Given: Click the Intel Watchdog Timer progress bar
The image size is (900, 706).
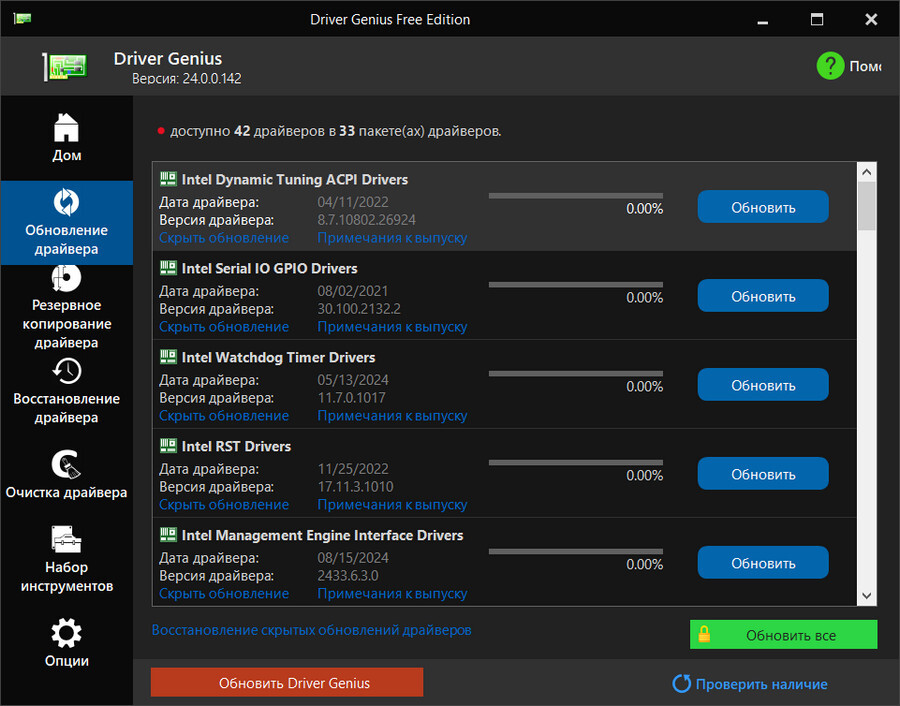Looking at the screenshot, I should [576, 374].
